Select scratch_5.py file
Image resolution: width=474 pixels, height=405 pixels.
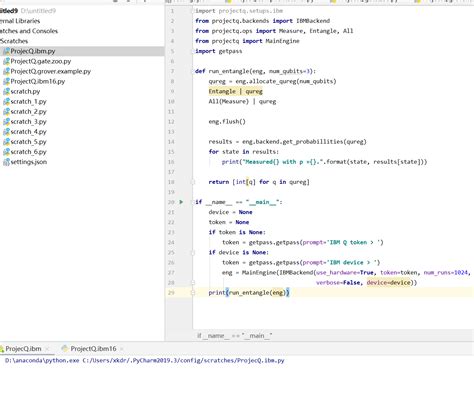point(28,142)
